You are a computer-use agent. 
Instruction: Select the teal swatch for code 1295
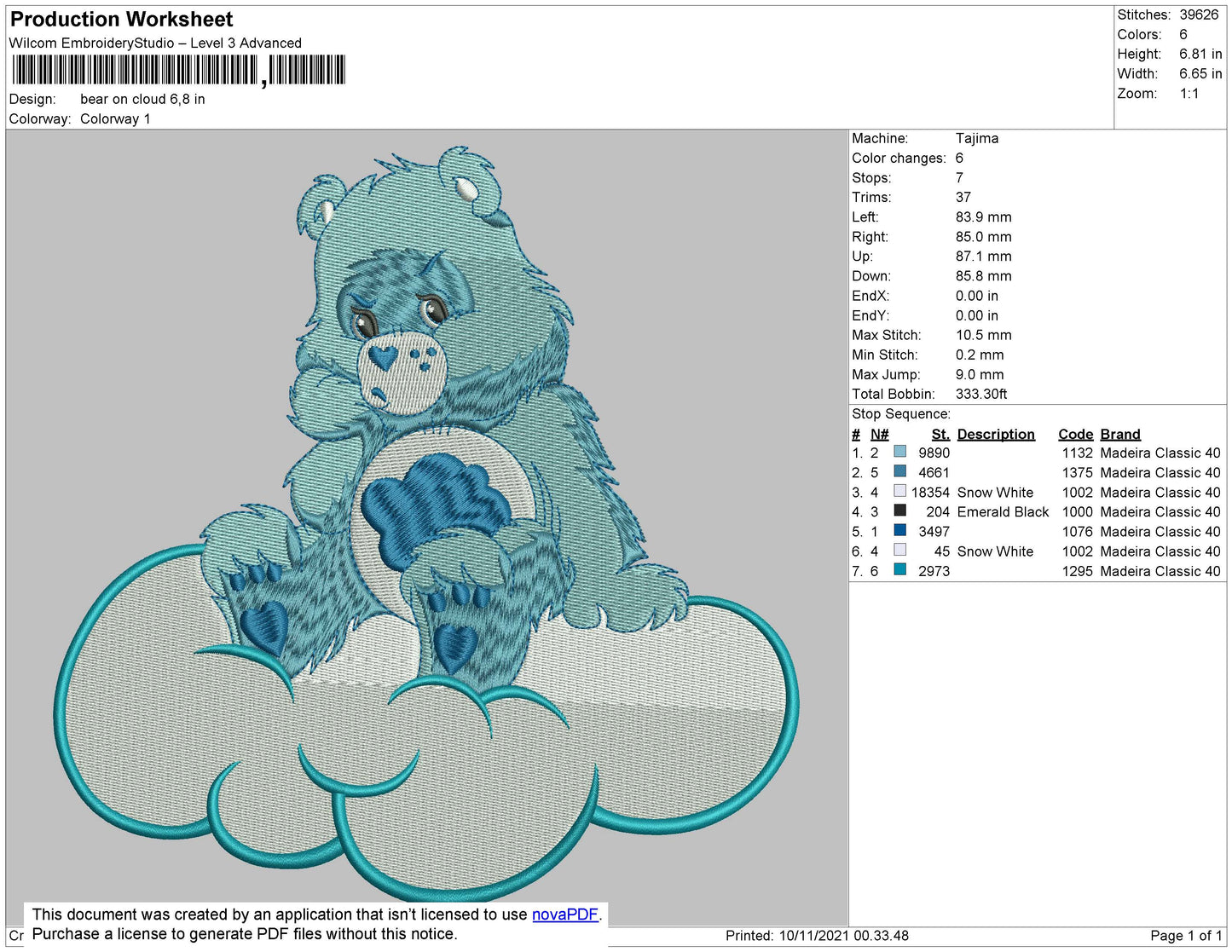(899, 569)
